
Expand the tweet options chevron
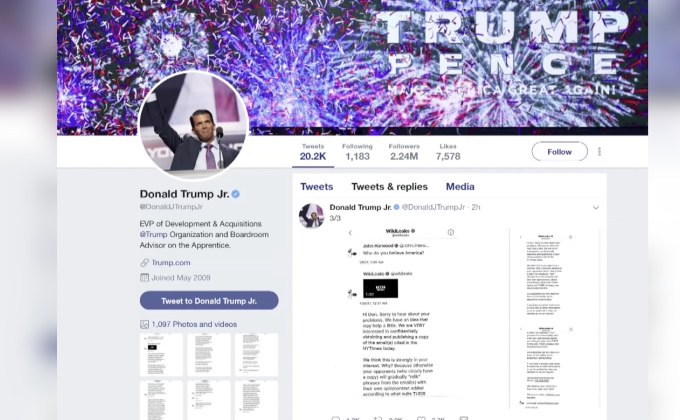point(596,208)
